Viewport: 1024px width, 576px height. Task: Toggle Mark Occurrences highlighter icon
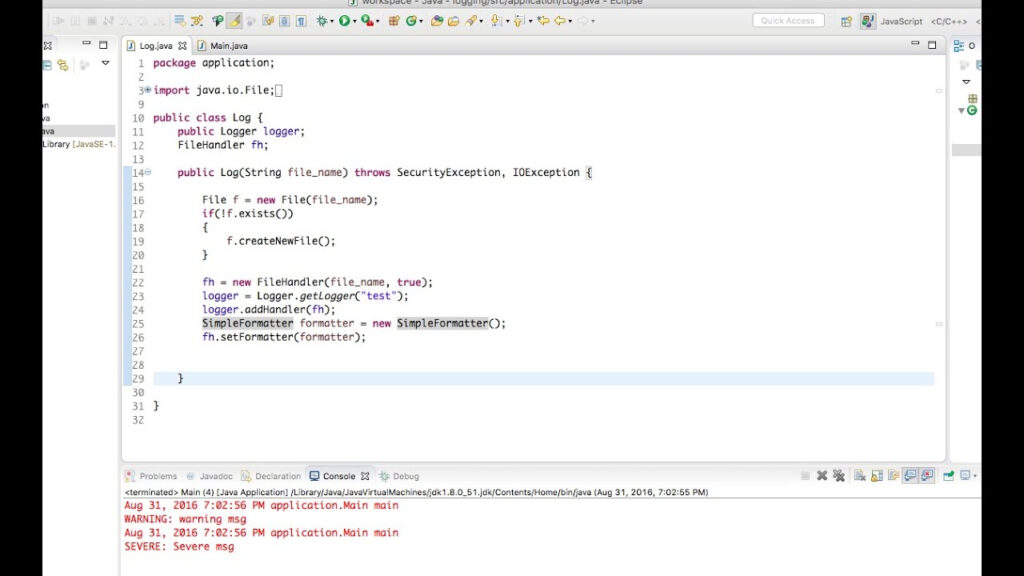pos(234,21)
